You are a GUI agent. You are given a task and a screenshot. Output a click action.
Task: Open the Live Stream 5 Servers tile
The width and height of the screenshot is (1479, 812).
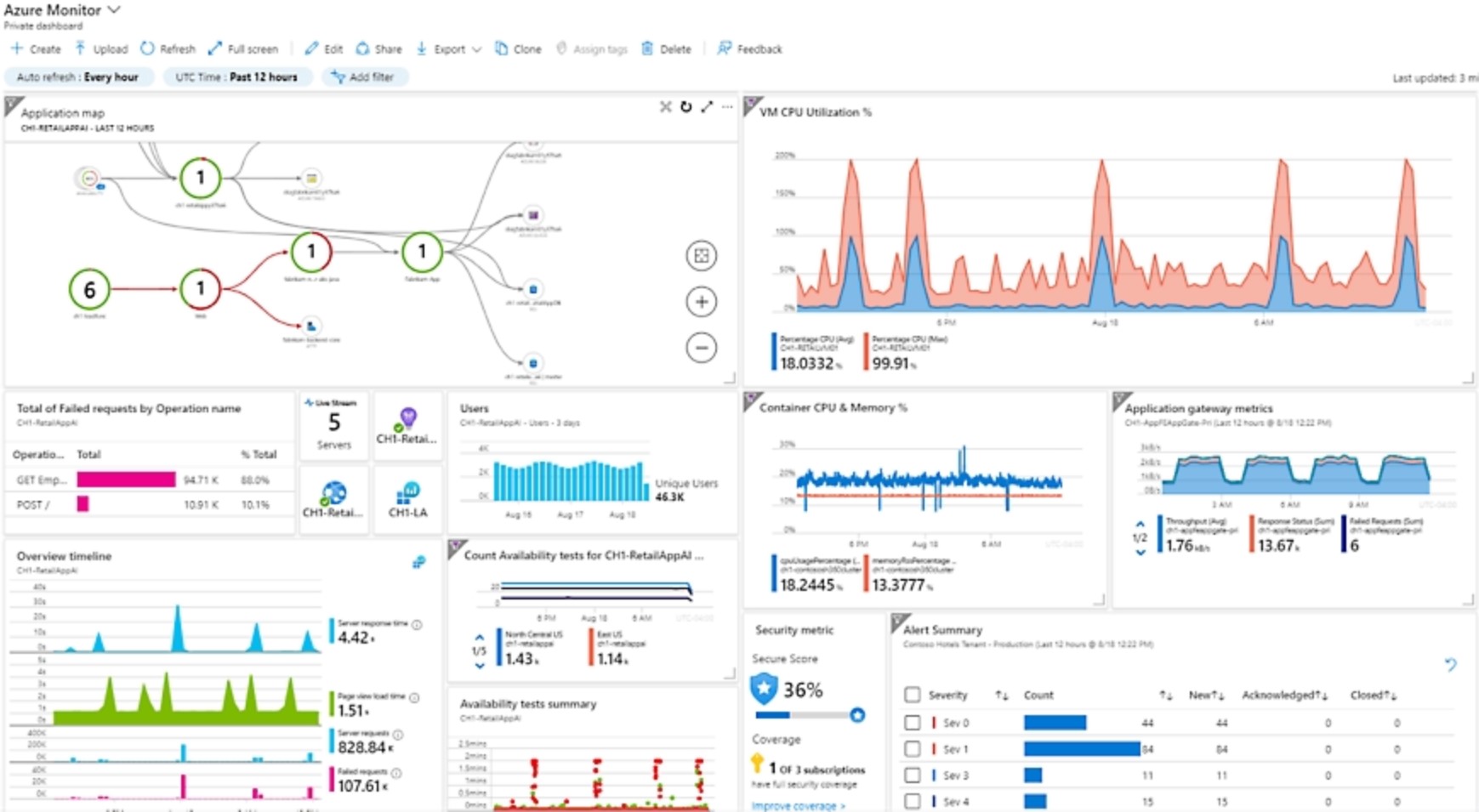click(333, 425)
